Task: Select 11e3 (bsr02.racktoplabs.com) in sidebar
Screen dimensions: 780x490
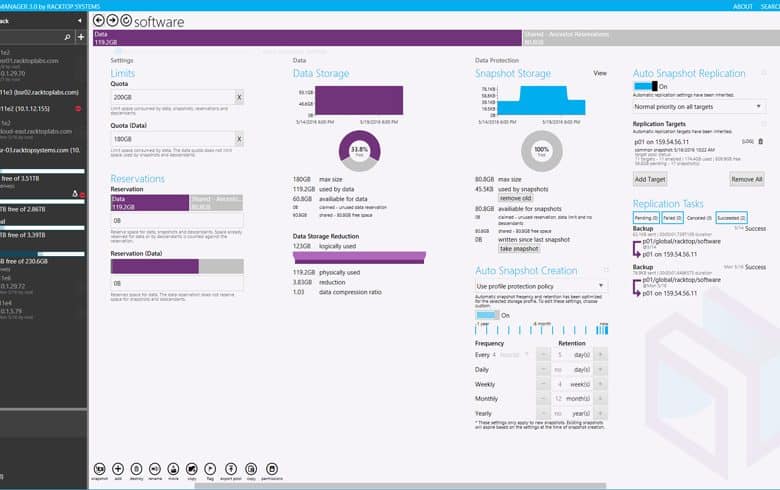Action: (40, 93)
